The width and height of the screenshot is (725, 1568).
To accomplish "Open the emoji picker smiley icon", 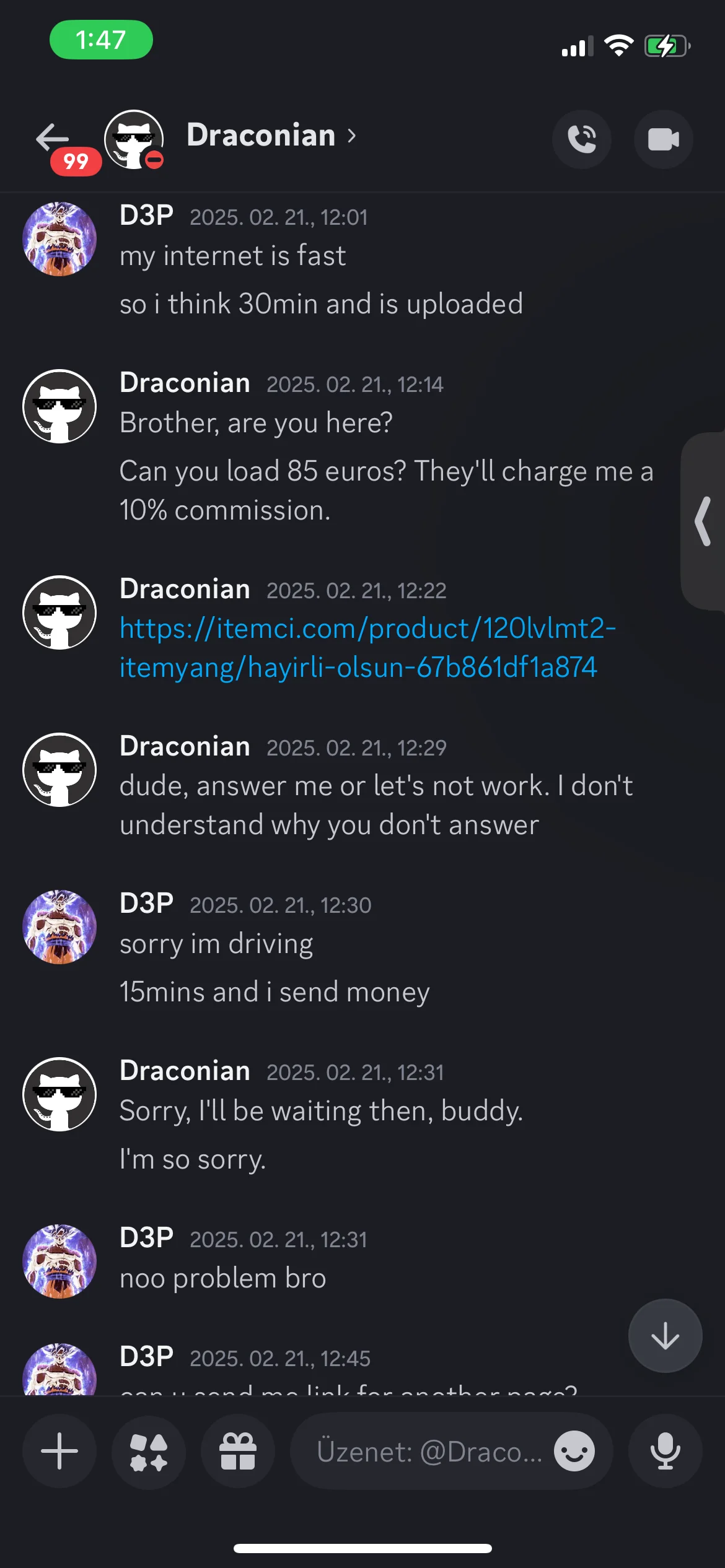I will pyautogui.click(x=574, y=1450).
